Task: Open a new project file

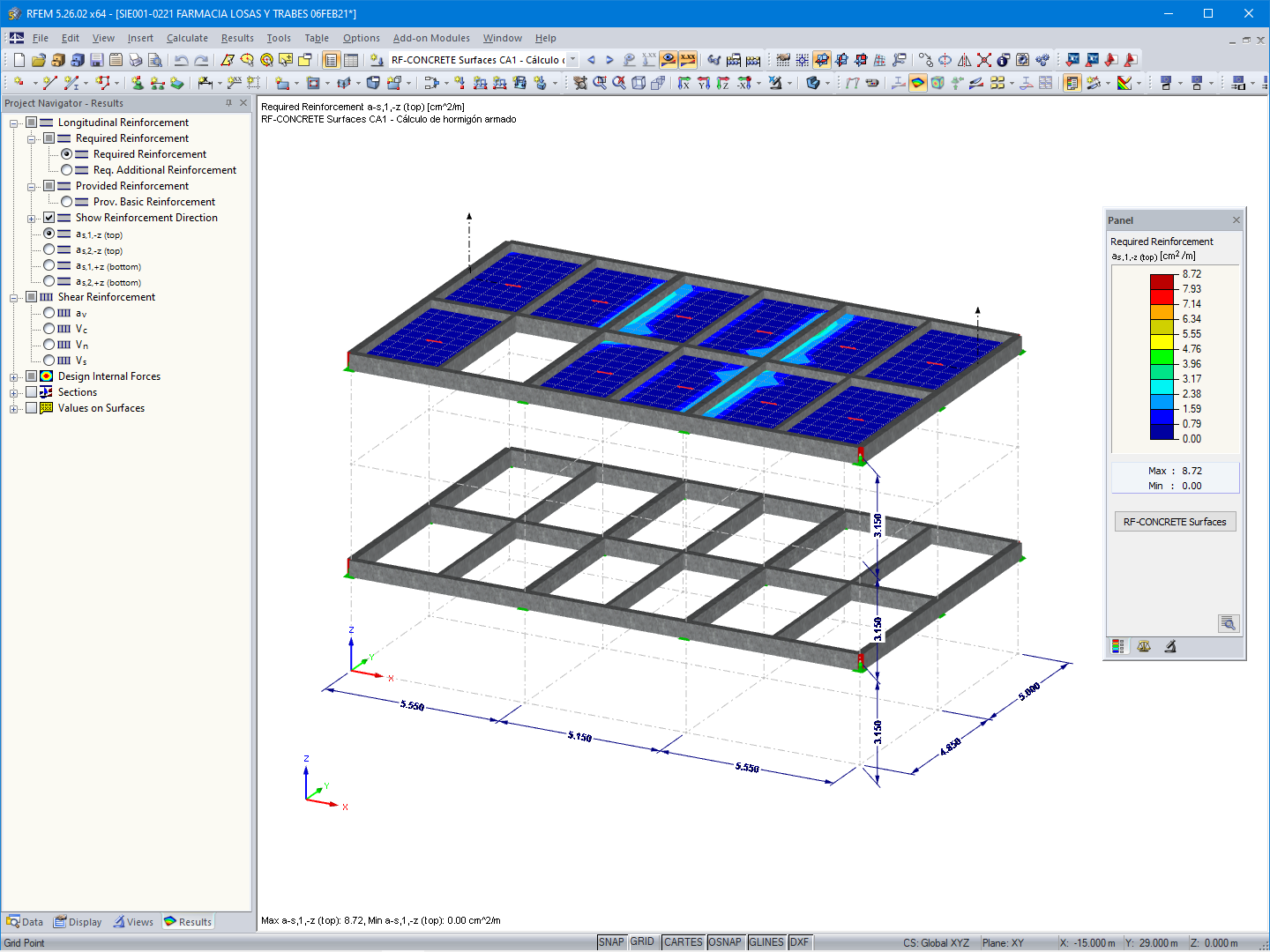Action: point(18,59)
